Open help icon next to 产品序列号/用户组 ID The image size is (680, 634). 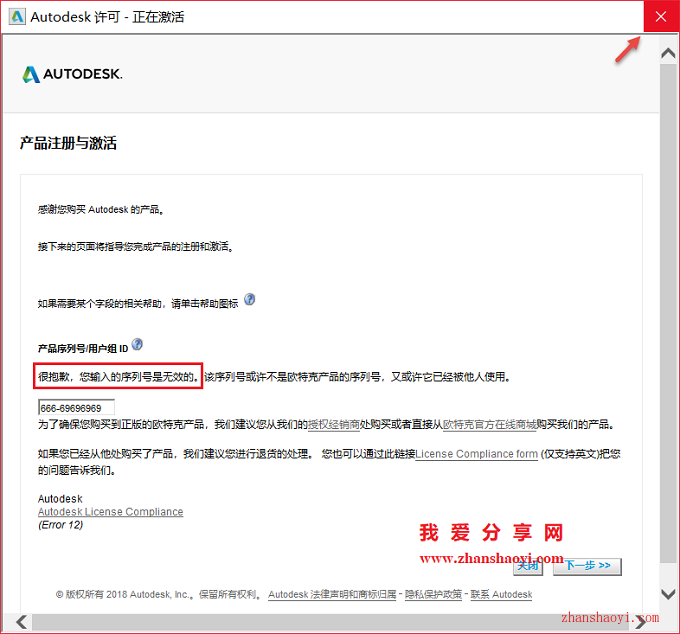point(137,344)
